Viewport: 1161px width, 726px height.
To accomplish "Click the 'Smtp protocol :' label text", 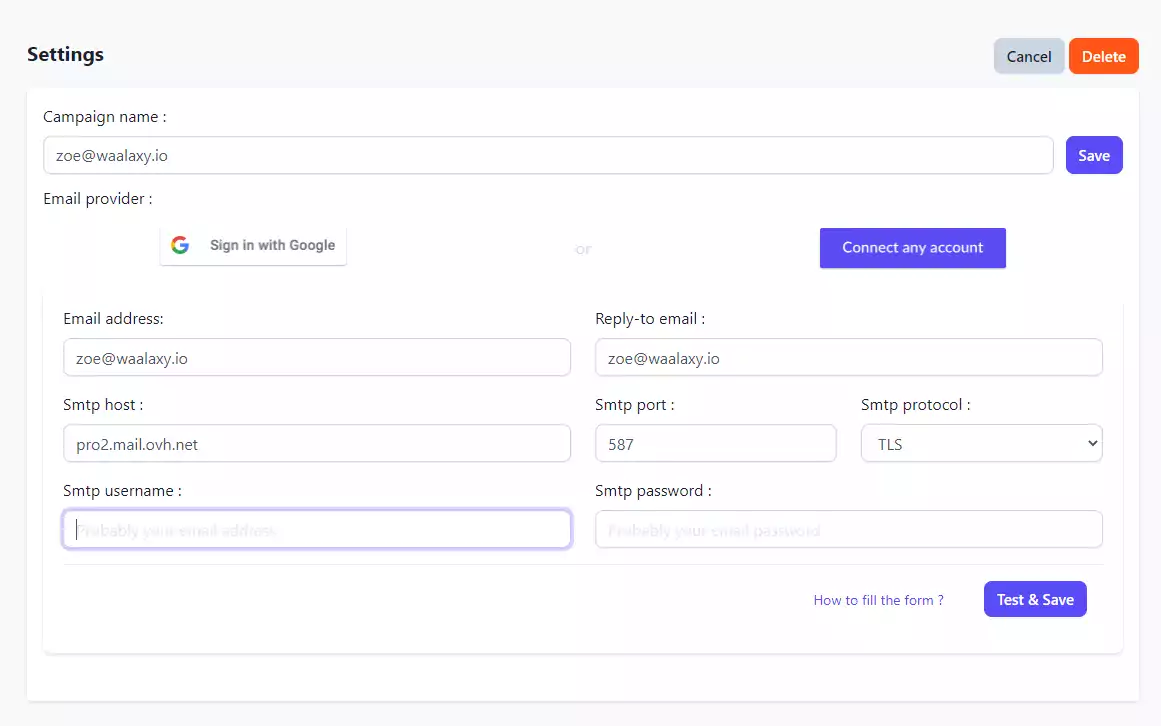I will click(x=915, y=405).
